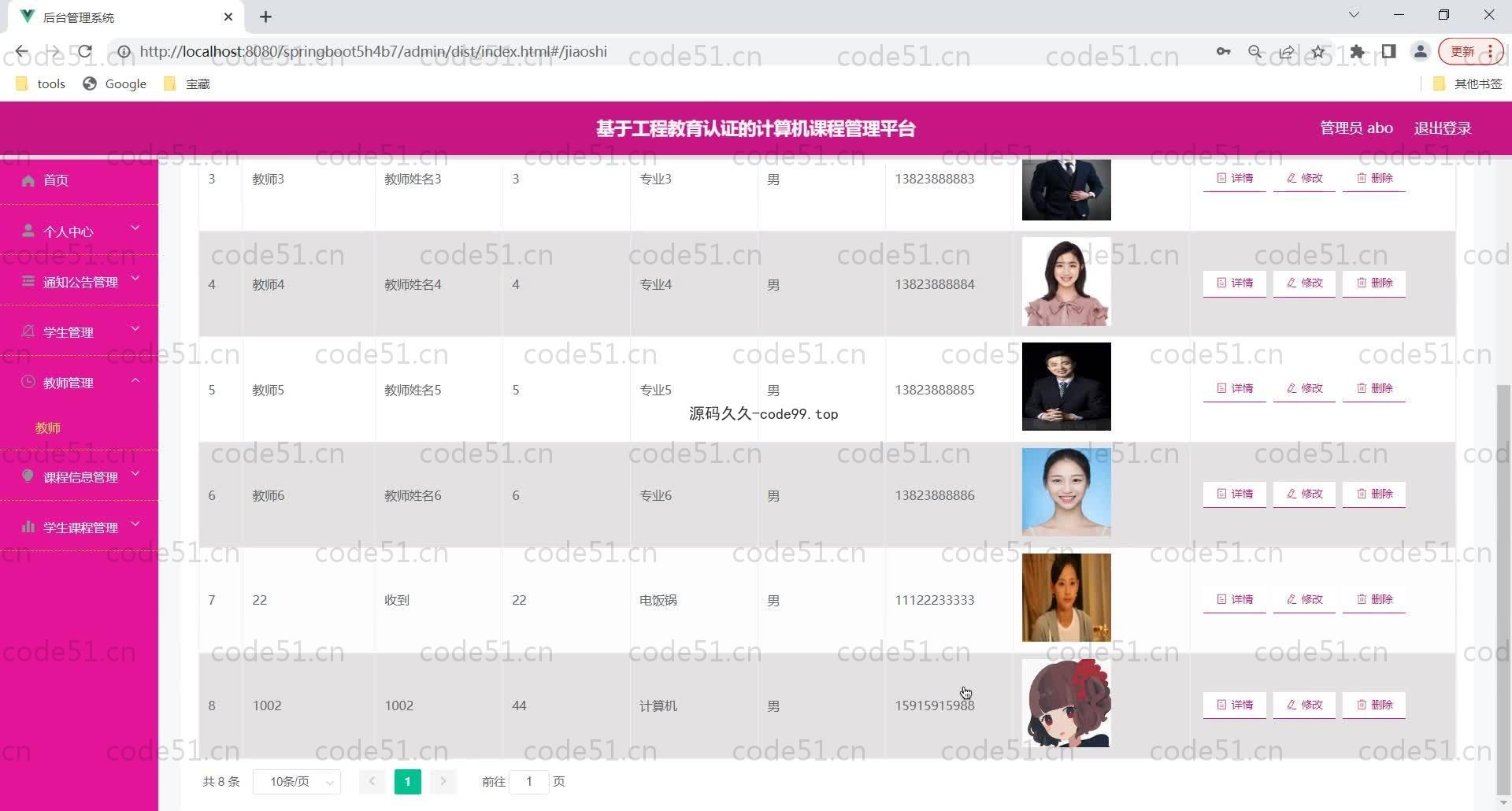This screenshot has width=1512, height=811.
Task: Click the clock icon beside 教师管理
Action: tap(28, 382)
